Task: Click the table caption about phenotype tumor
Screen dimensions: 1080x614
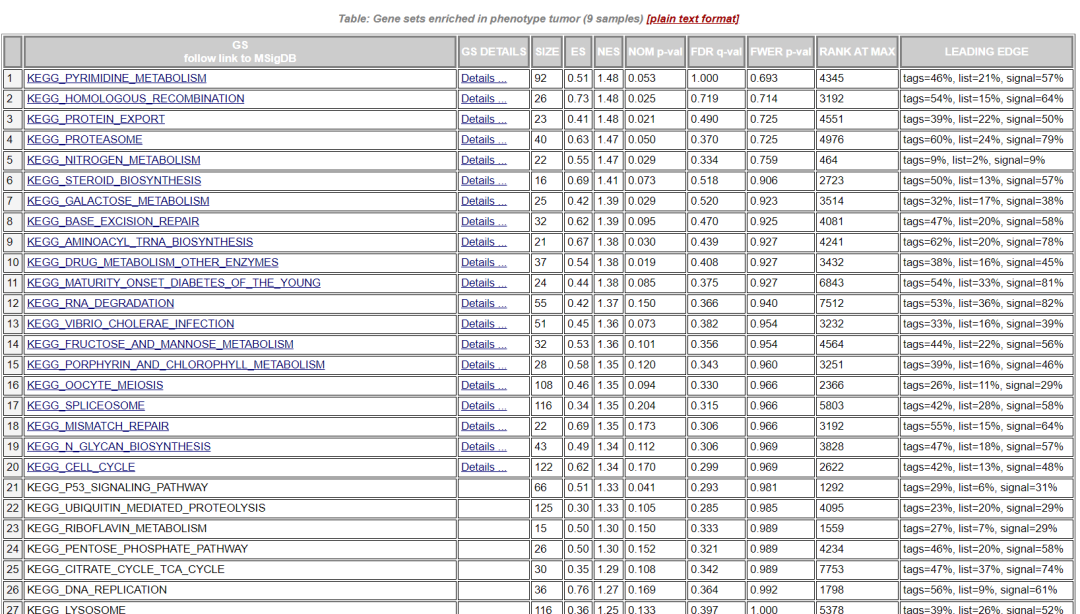Action: (x=490, y=19)
